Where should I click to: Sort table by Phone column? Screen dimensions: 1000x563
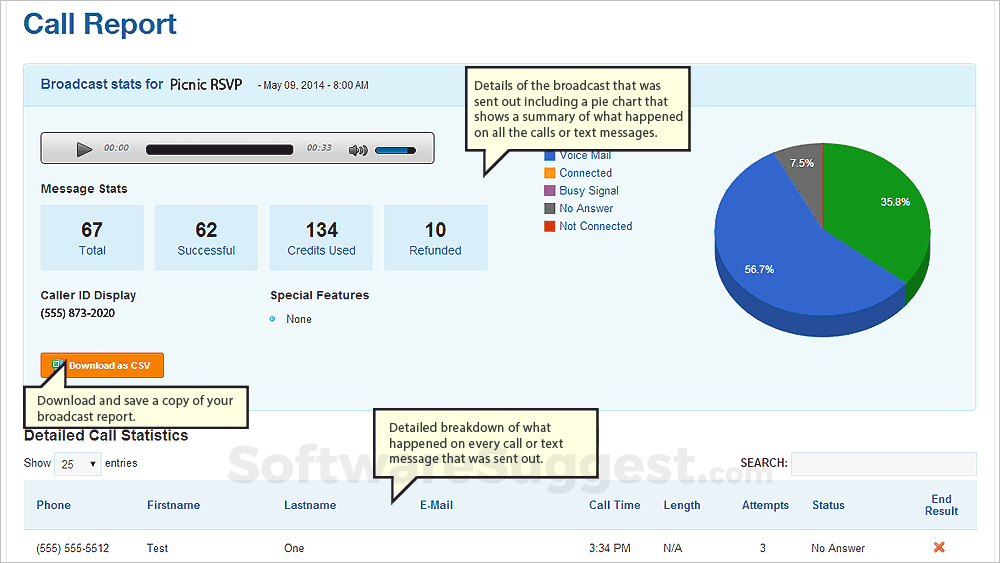[x=54, y=505]
